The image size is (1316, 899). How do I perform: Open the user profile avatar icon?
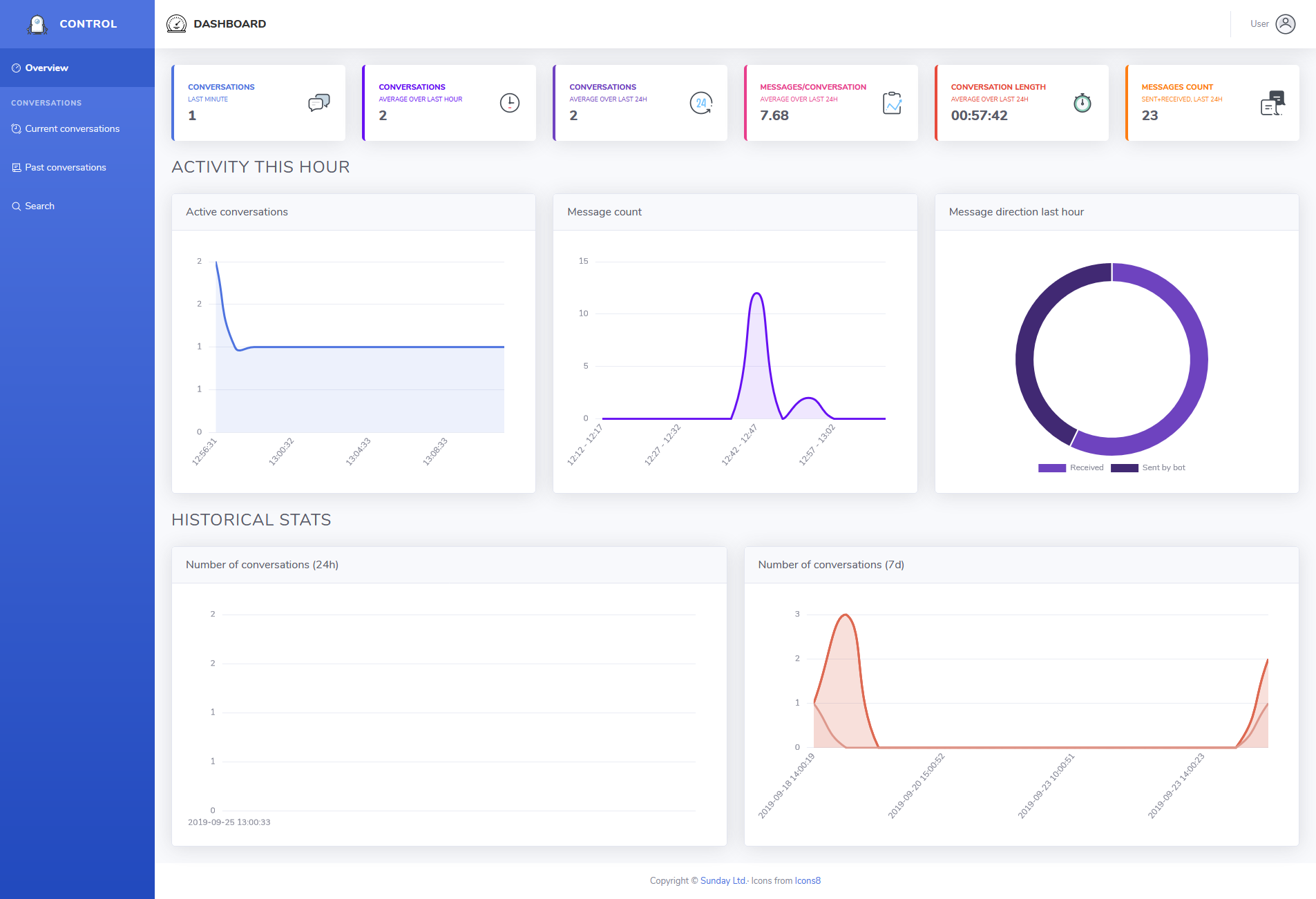[1285, 24]
